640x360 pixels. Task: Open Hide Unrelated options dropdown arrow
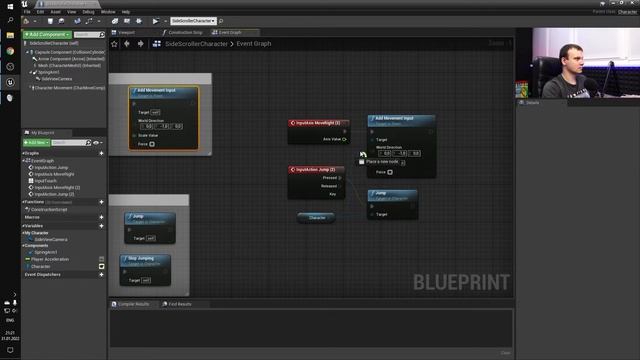(x=99, y=21)
